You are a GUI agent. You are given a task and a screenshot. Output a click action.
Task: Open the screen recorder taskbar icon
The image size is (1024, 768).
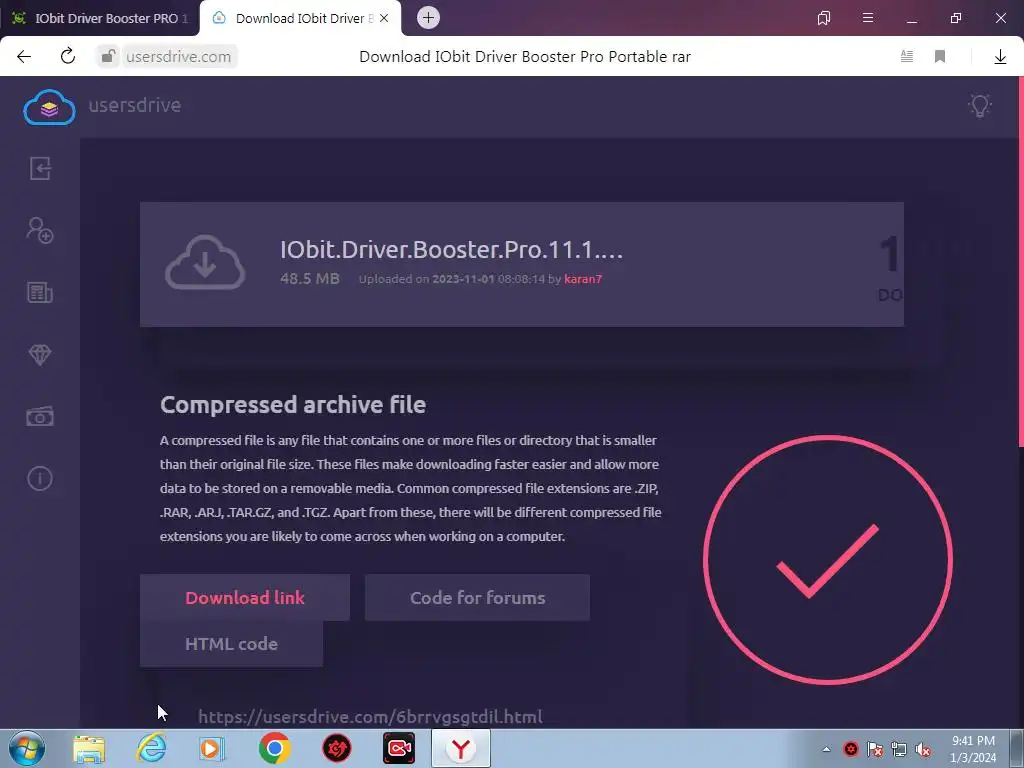pos(399,748)
